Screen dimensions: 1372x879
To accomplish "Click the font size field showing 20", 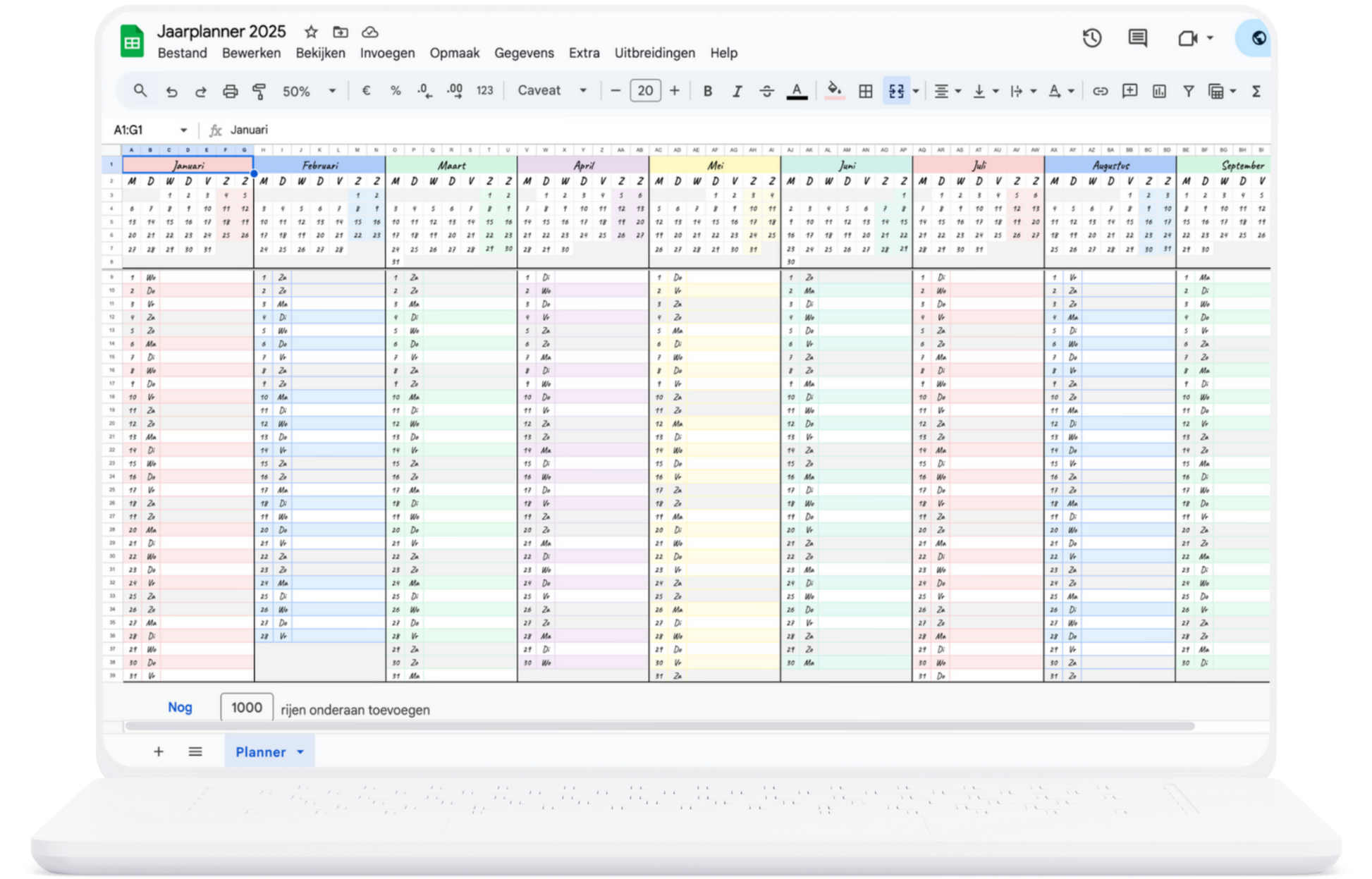I will coord(645,91).
